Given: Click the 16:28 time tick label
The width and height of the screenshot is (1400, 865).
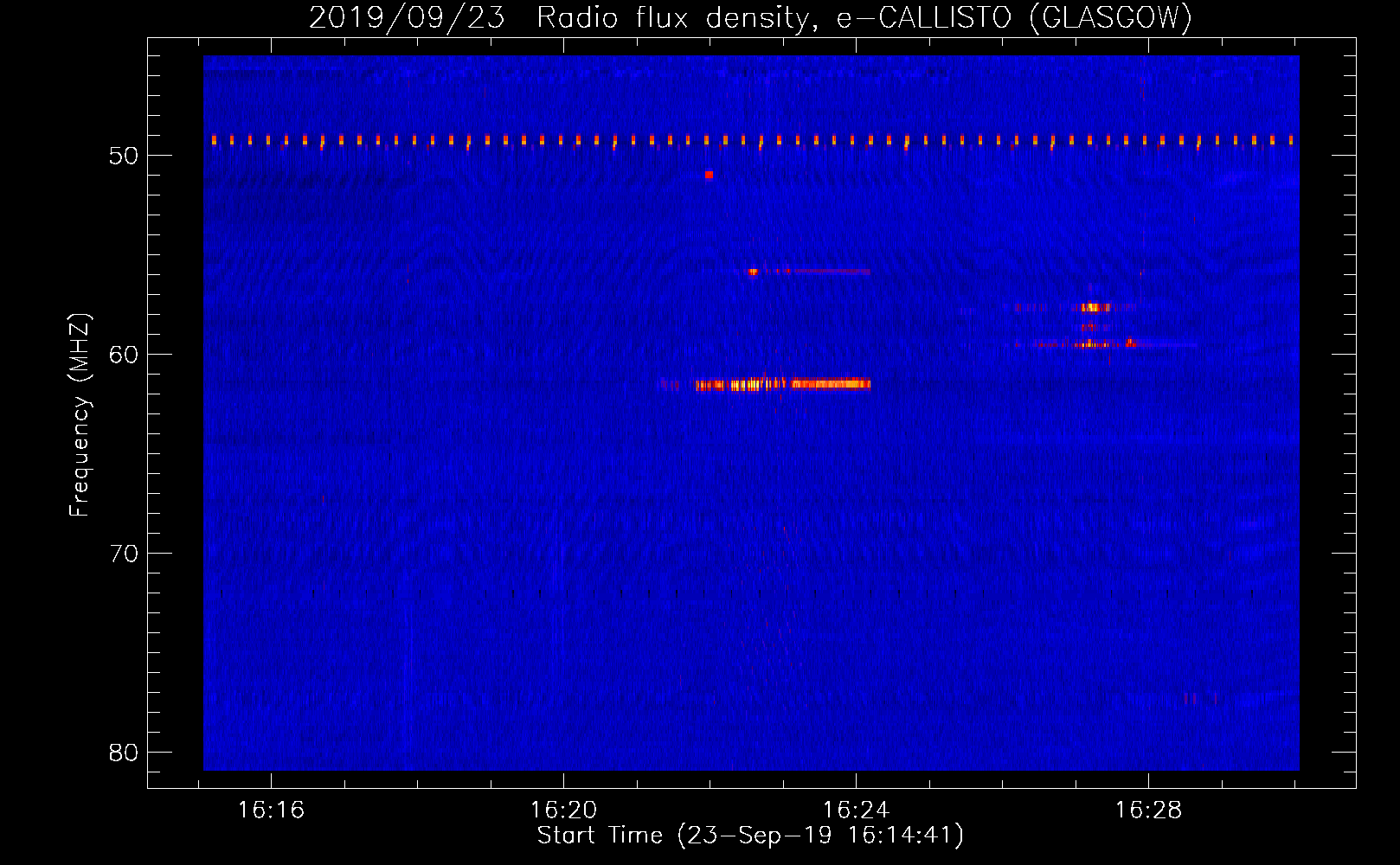Looking at the screenshot, I should [1148, 811].
